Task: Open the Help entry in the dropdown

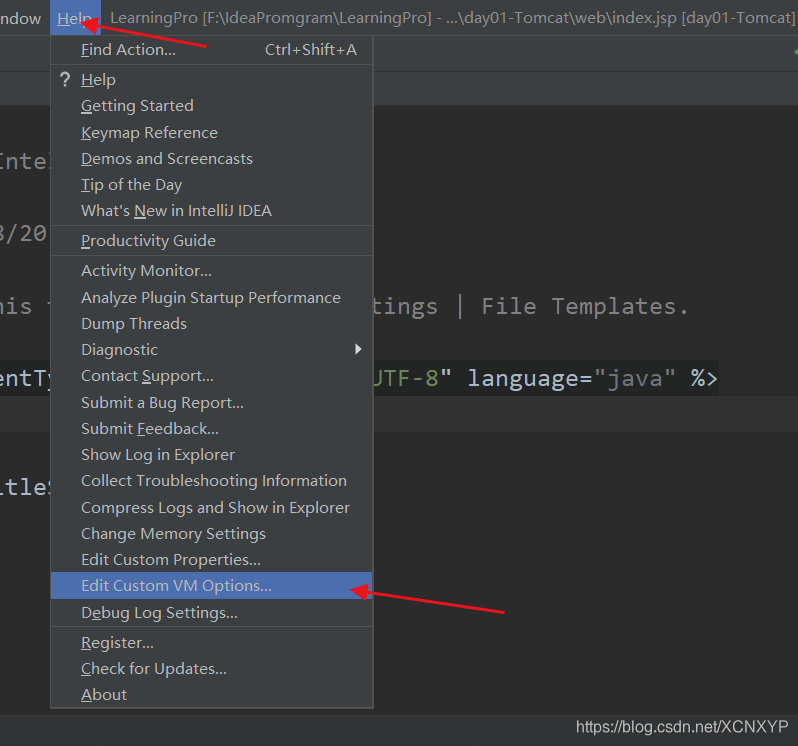Action: coord(211,80)
